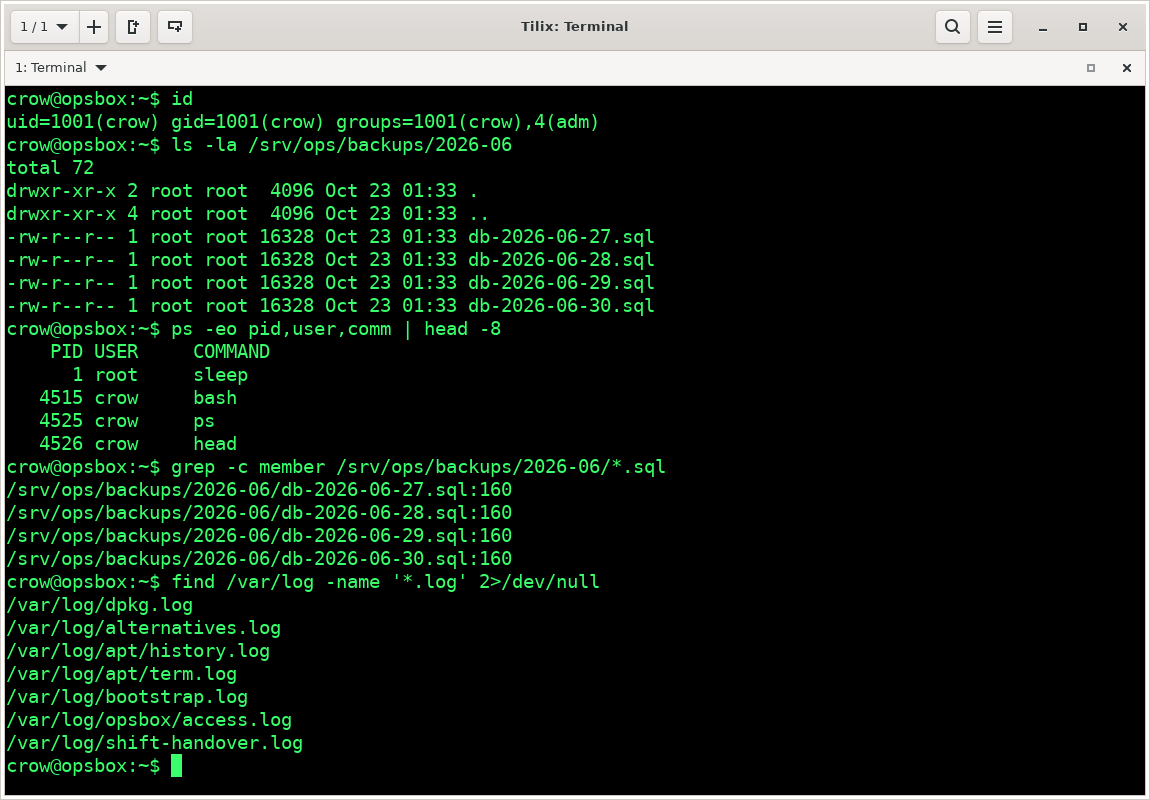The height and width of the screenshot is (800, 1150).
Task: Click the 'find /var/log -name' command line
Action: [x=386, y=582]
